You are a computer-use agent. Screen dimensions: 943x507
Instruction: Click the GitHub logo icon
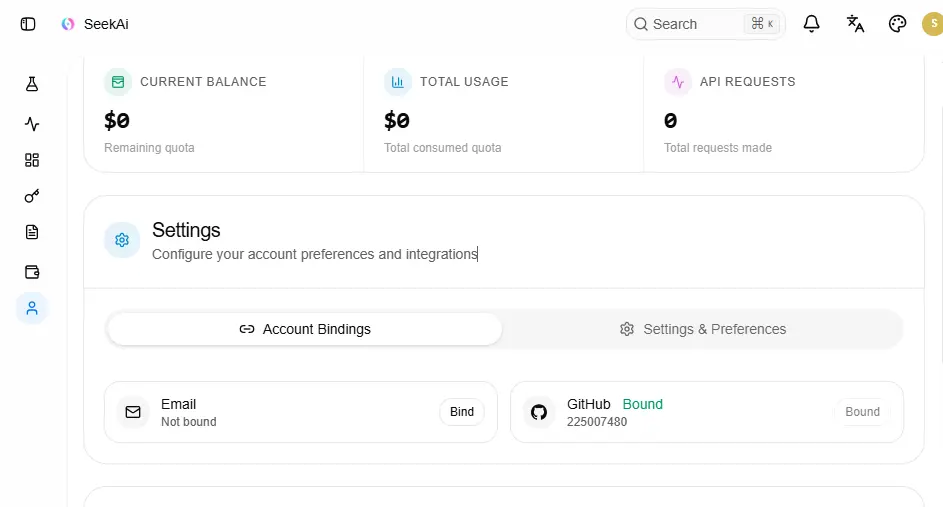tap(539, 412)
